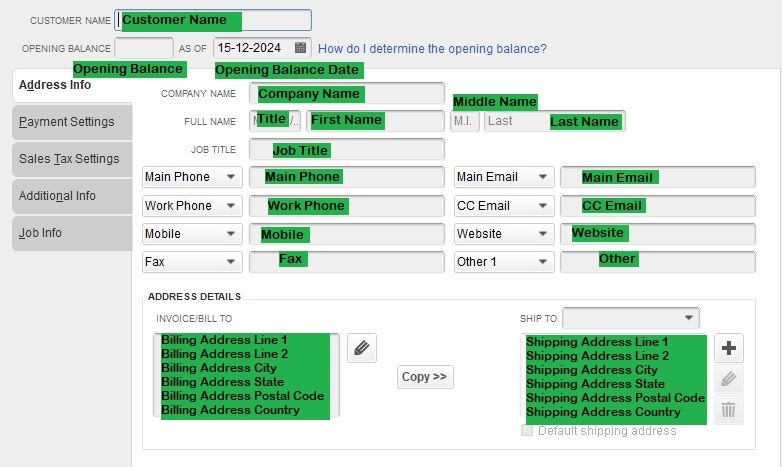
Task: Open the 'How do I determine the opening balance?' link
Action: tap(432, 49)
